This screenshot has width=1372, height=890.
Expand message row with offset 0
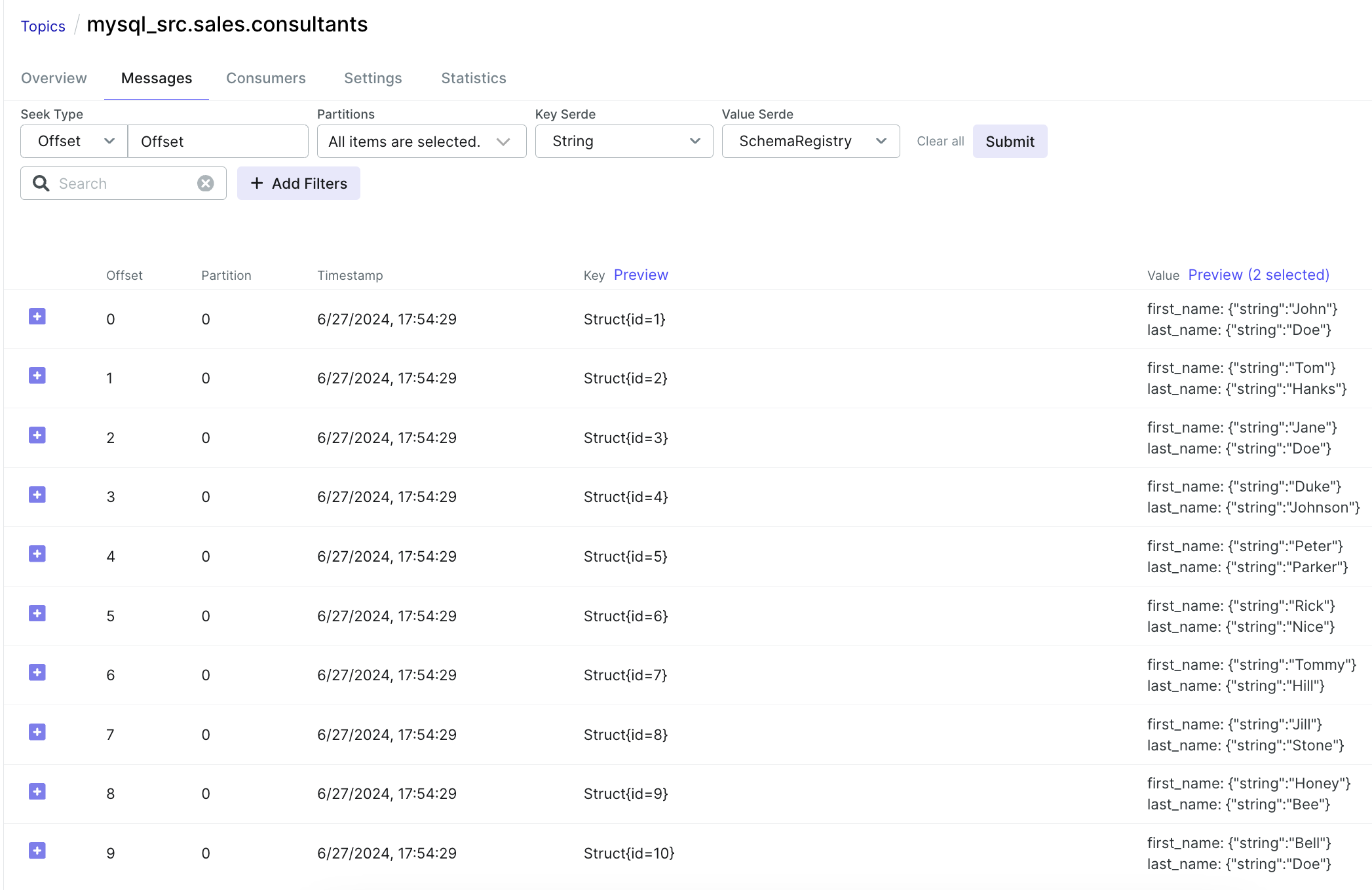click(x=37, y=317)
